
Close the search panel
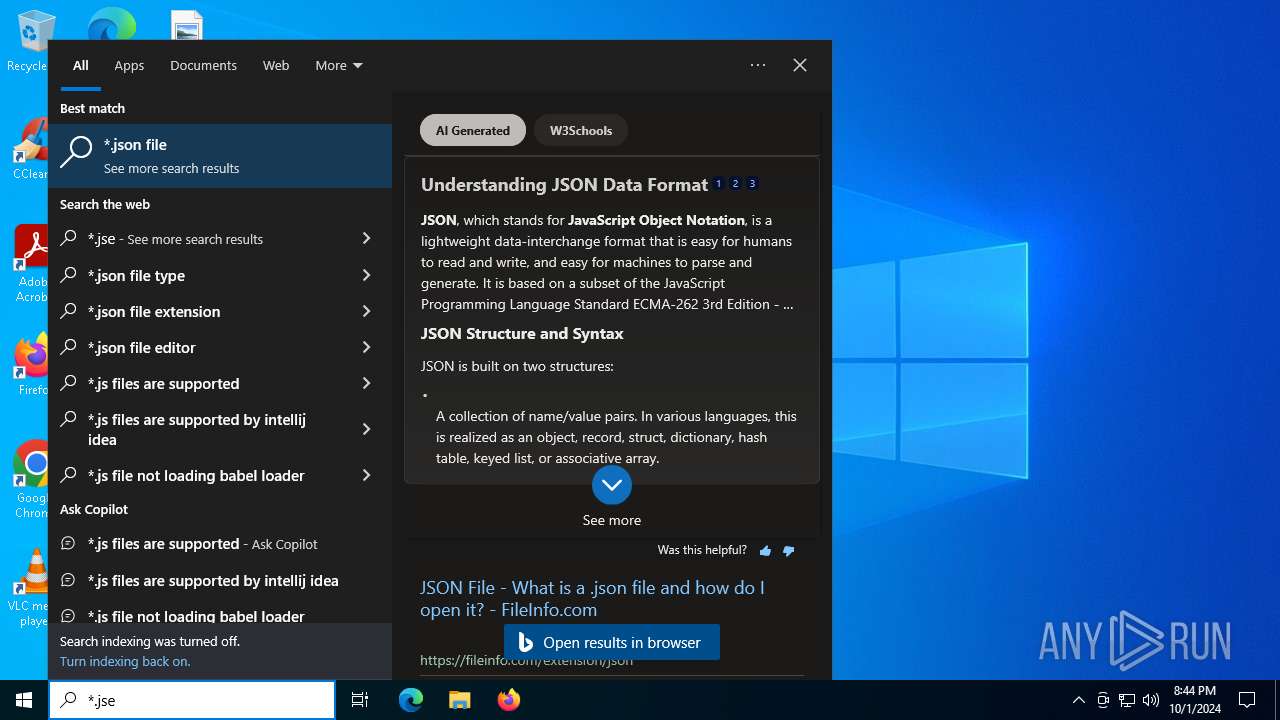[x=800, y=65]
